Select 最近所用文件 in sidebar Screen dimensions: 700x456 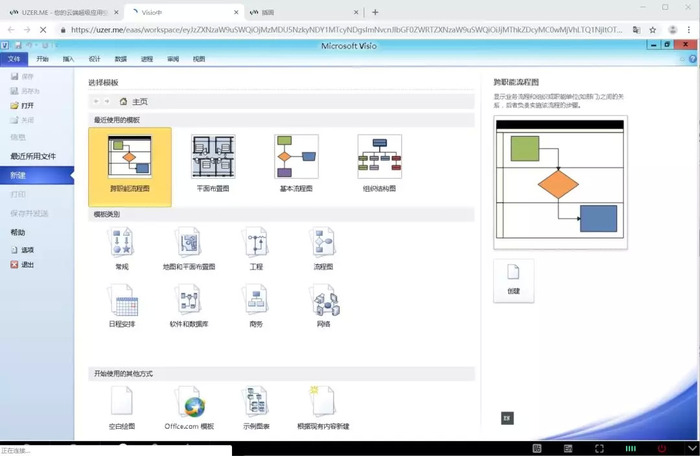[33, 156]
